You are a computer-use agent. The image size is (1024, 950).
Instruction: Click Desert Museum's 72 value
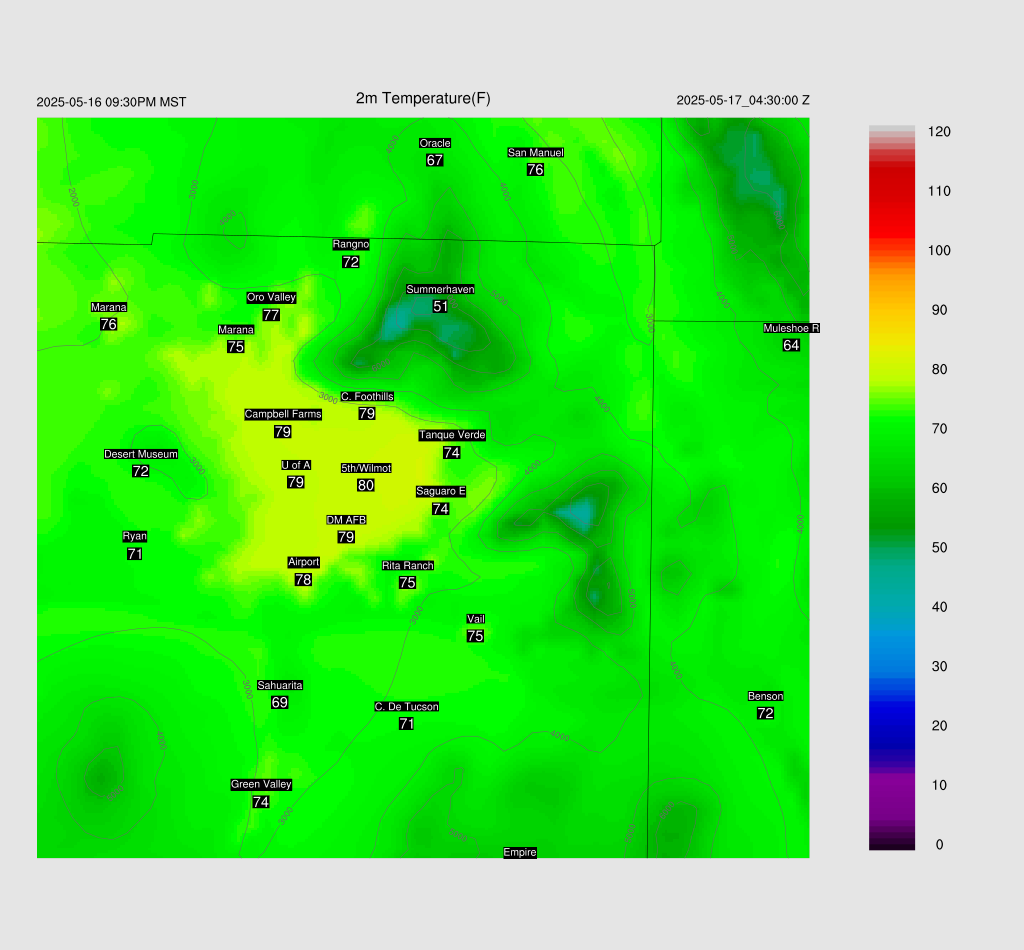pyautogui.click(x=140, y=471)
